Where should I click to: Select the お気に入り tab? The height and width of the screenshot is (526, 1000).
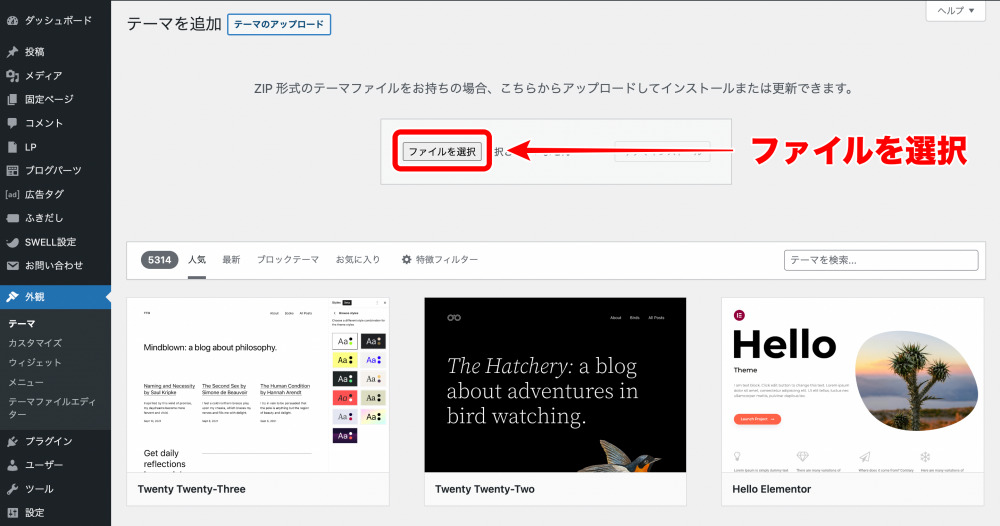(357, 260)
